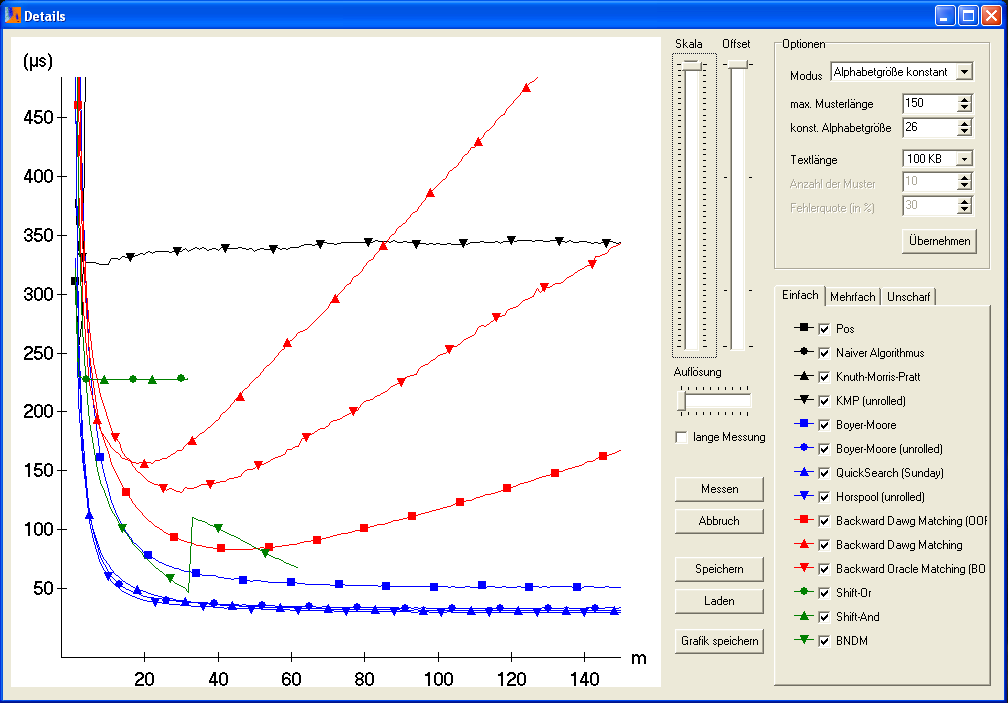
Task: Toggle the Shift-And checkbox
Action: pyautogui.click(x=825, y=617)
